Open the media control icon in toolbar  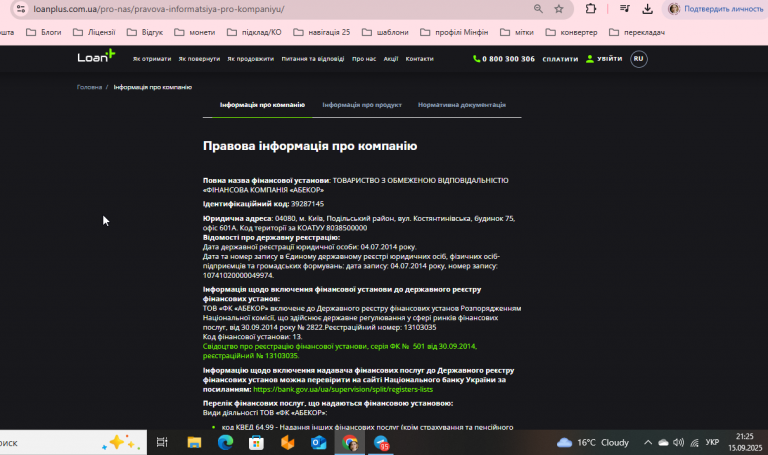(x=624, y=8)
